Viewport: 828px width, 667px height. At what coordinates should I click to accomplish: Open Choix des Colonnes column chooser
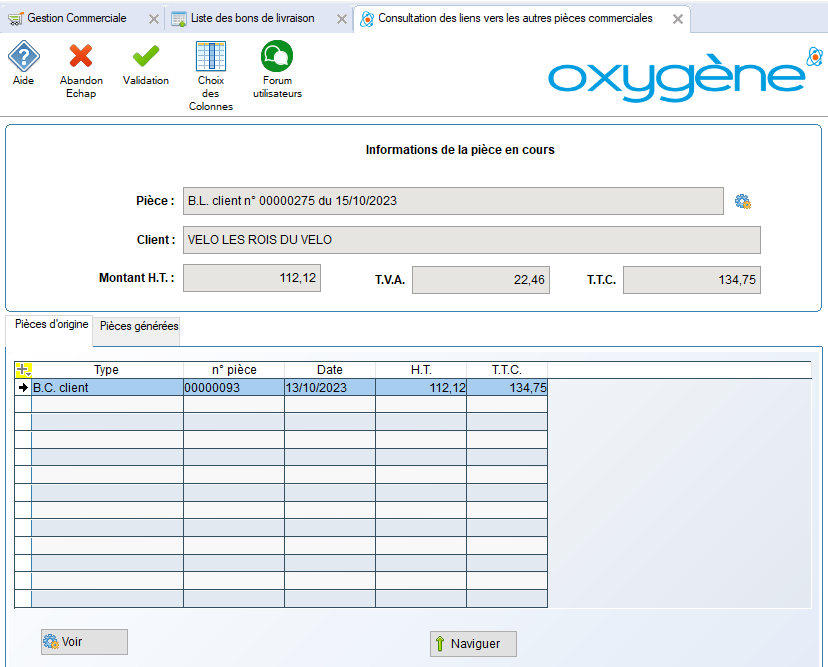[x=210, y=56]
